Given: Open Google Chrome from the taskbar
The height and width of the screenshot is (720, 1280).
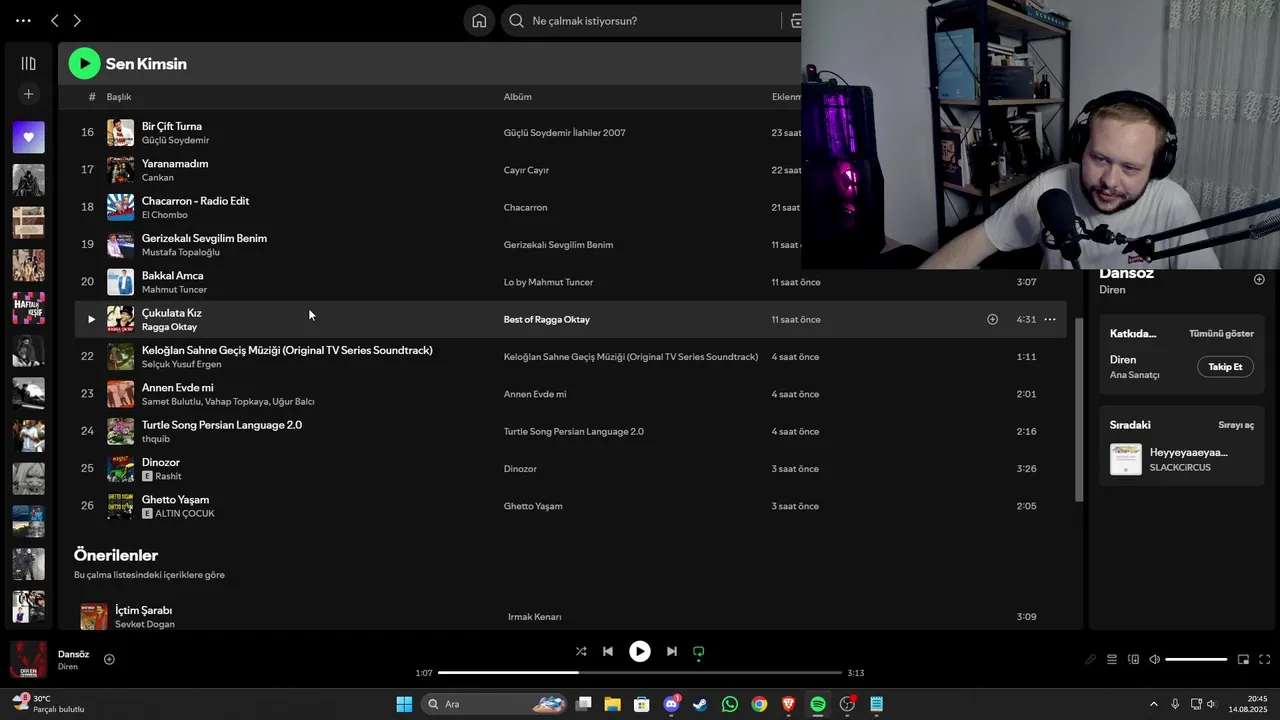Looking at the screenshot, I should (759, 704).
